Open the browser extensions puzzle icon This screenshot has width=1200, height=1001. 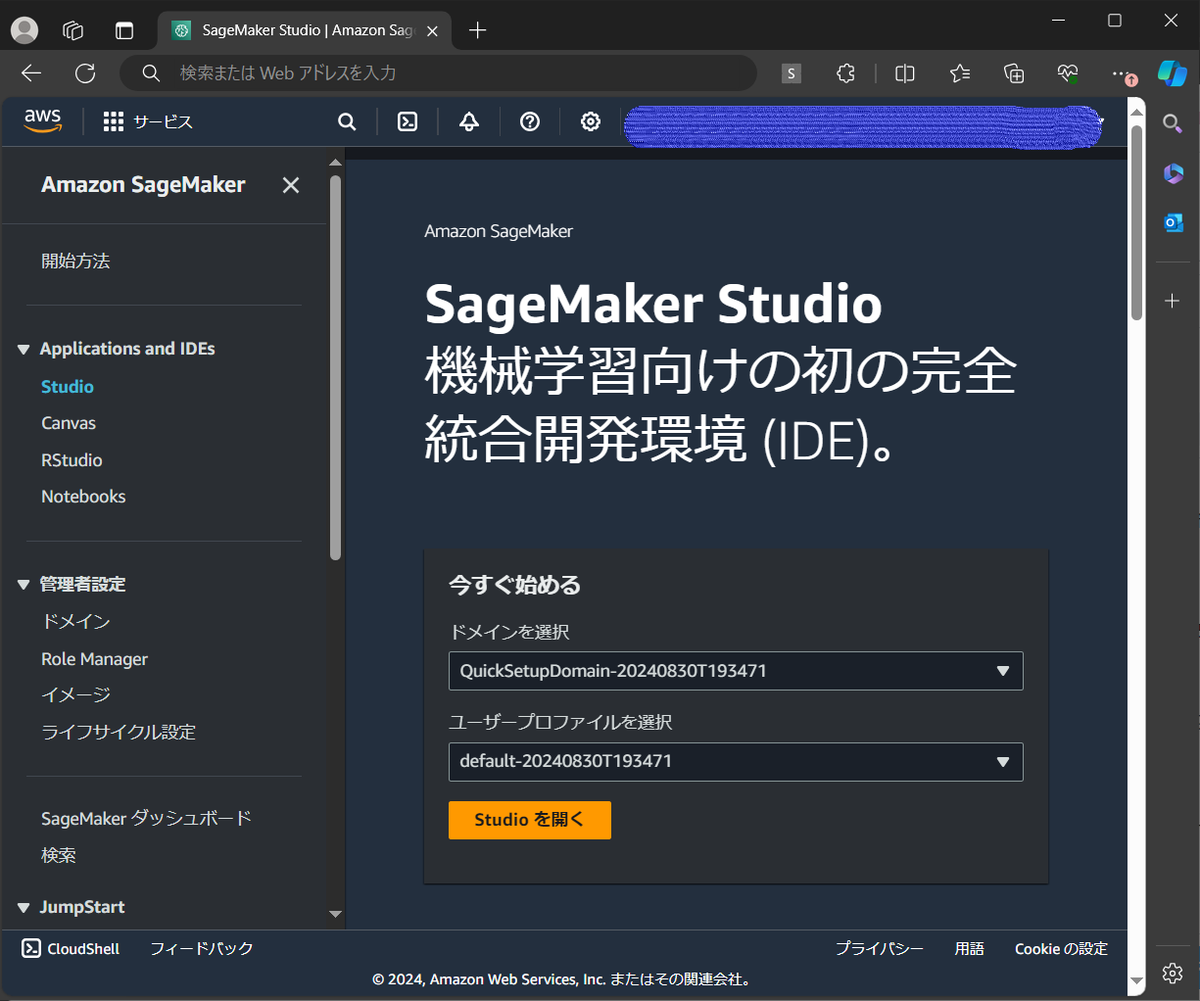point(846,73)
